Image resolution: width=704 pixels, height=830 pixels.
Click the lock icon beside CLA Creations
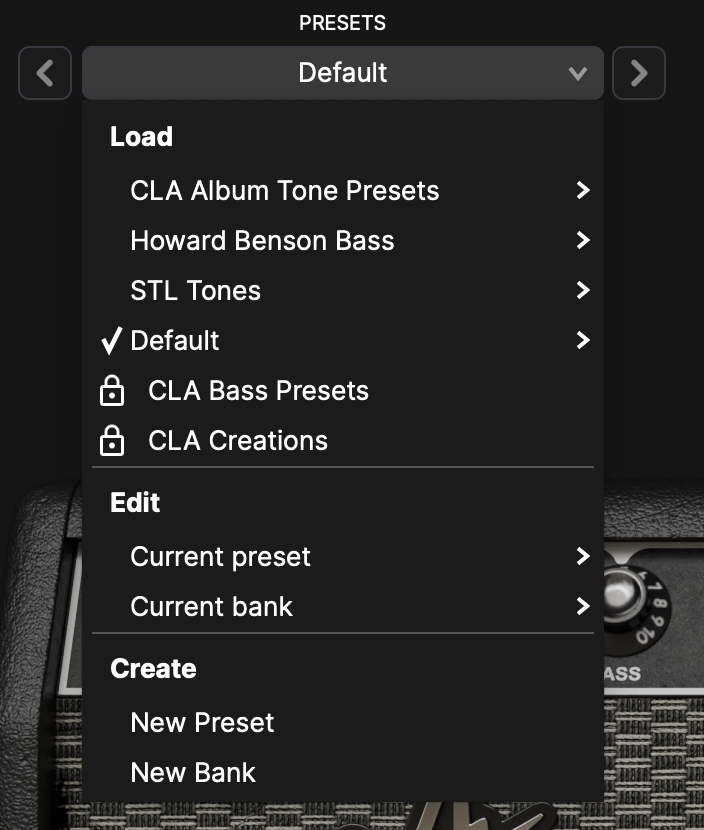pos(112,440)
